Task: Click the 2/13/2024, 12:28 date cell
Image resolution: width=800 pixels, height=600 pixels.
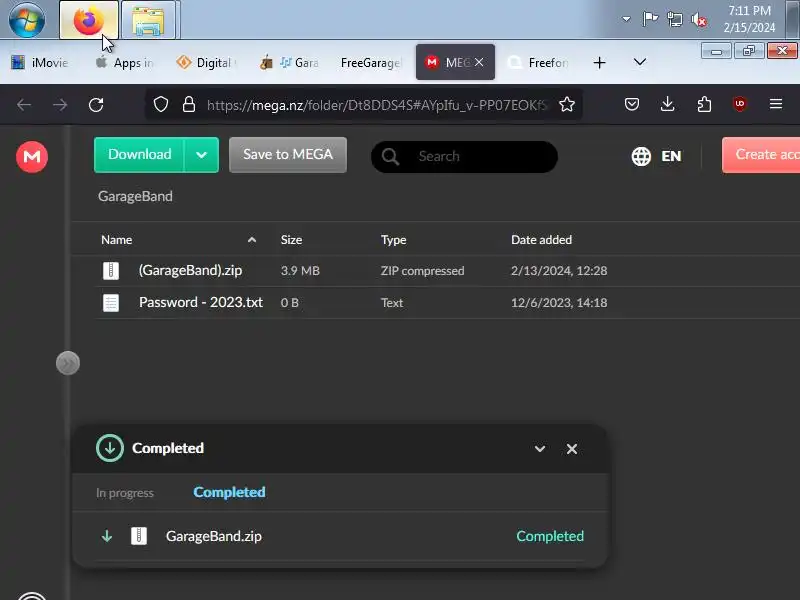Action: tap(559, 270)
